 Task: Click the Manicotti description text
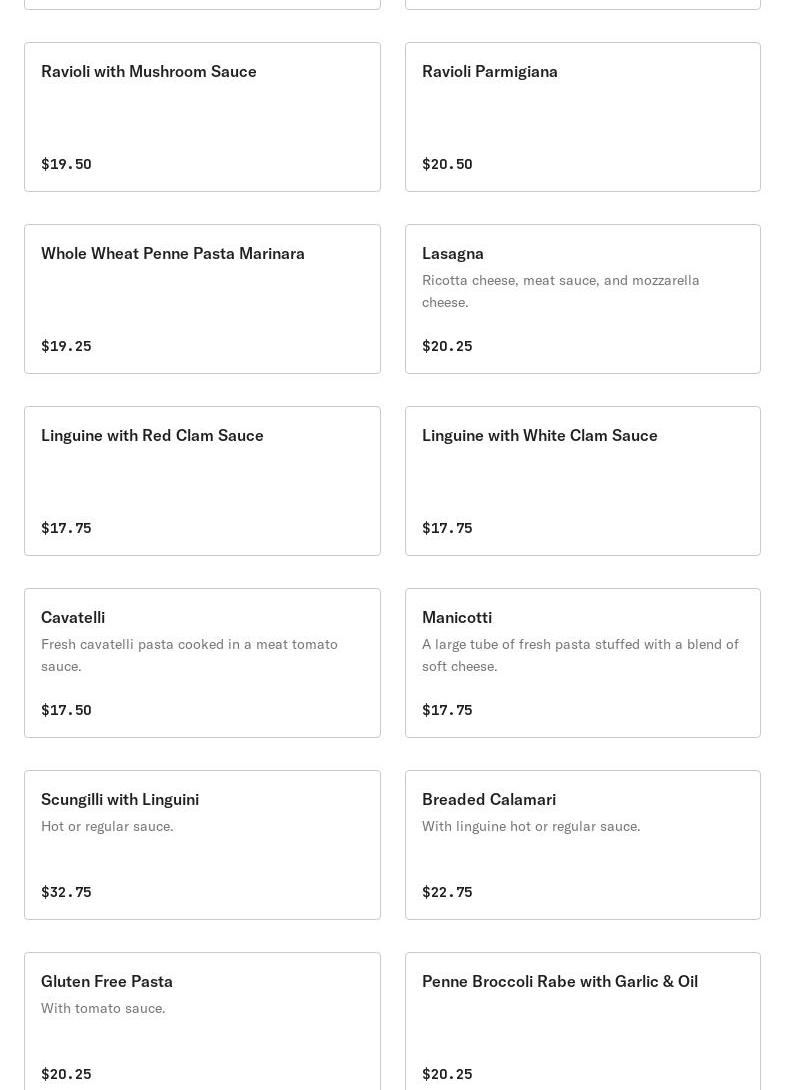tap(580, 655)
